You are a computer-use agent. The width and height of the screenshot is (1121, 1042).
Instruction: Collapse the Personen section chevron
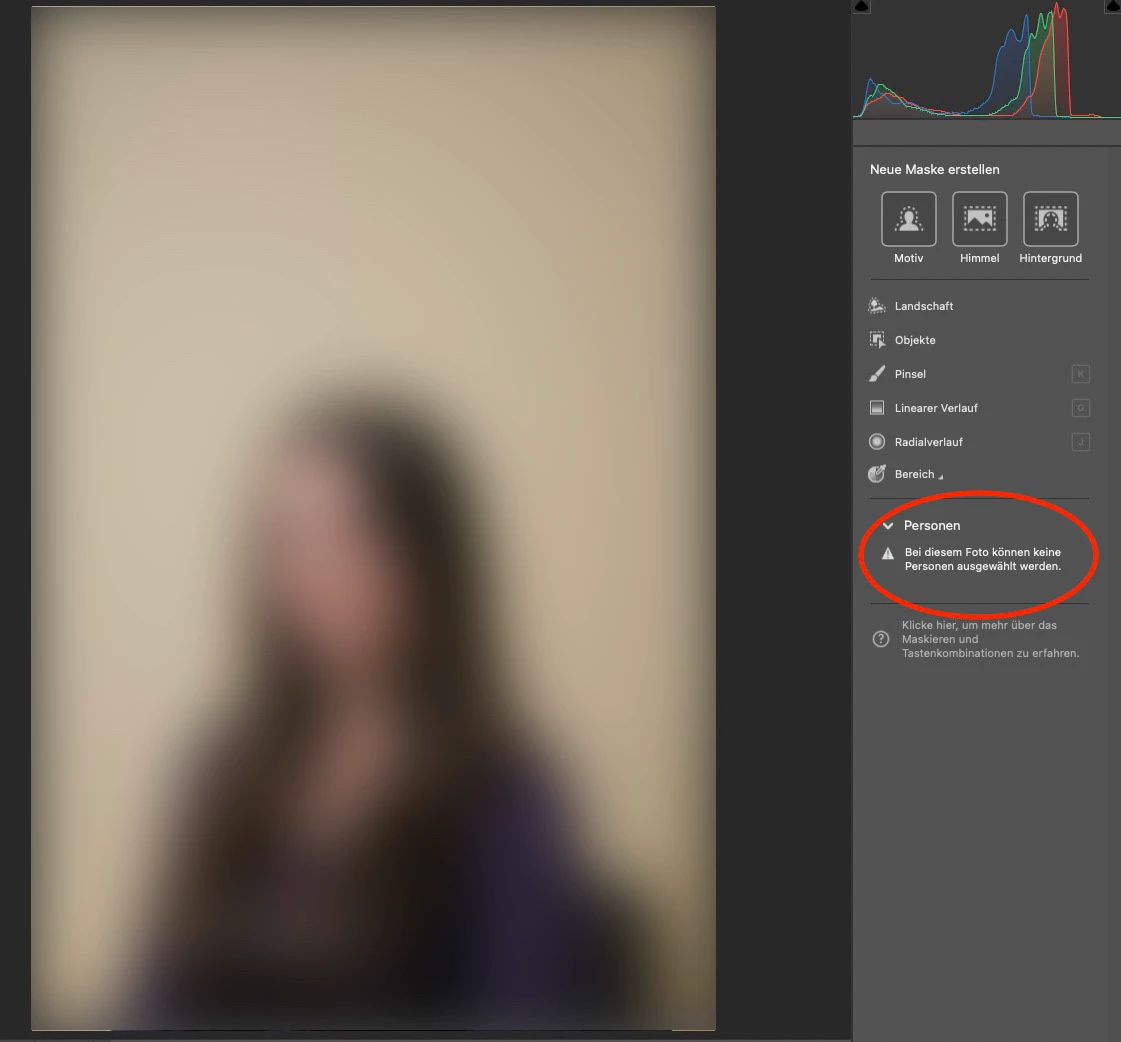[887, 526]
